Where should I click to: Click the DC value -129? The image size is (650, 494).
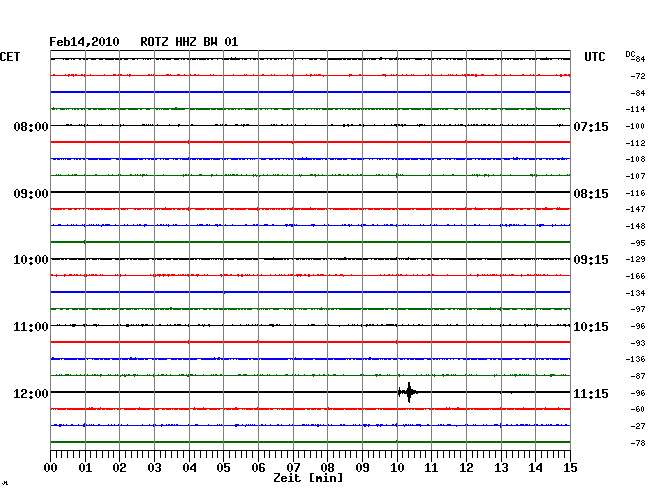[635, 259]
